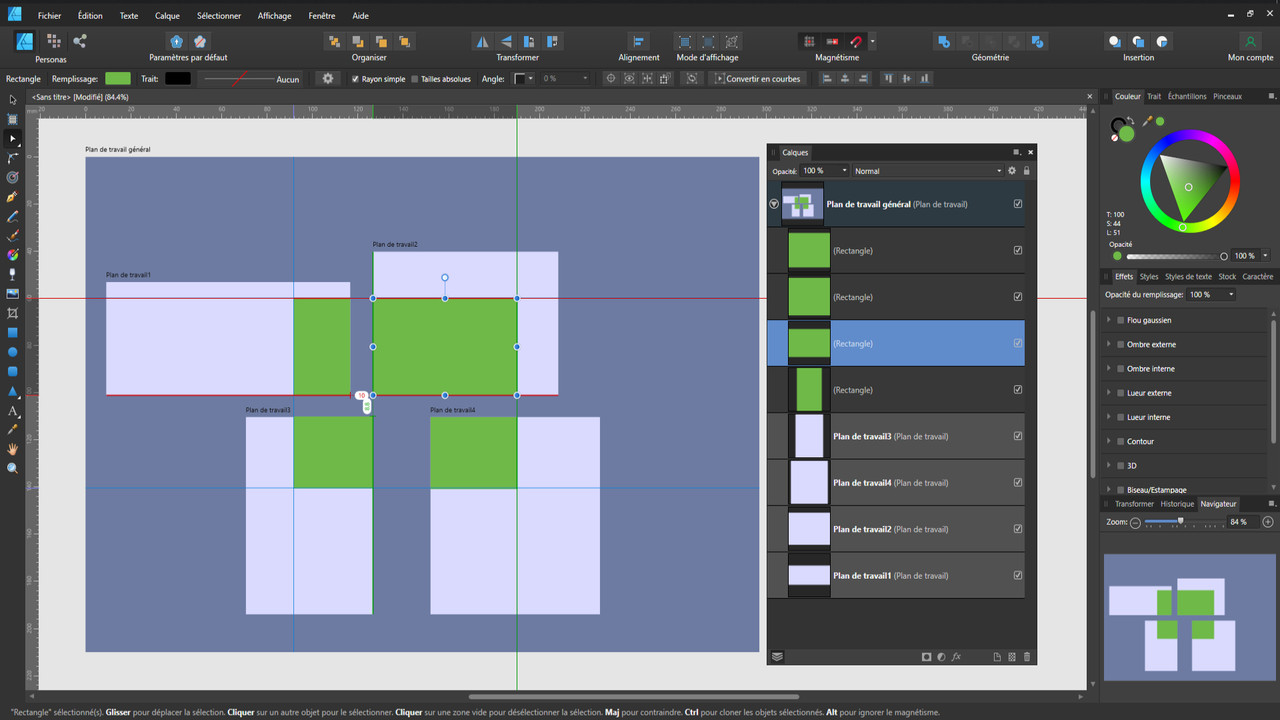Open the Affichage menu
This screenshot has height=720, width=1280.
[x=274, y=16]
